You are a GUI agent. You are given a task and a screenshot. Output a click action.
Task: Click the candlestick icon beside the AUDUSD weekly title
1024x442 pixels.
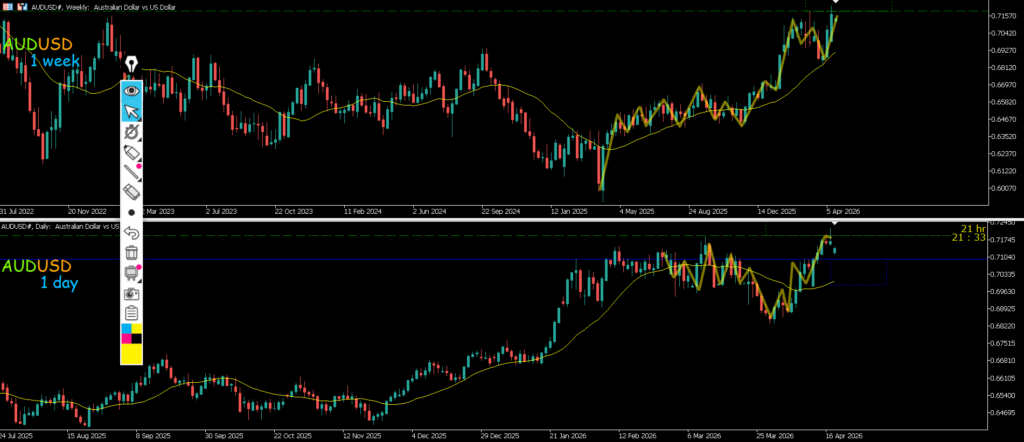tap(21, 5)
